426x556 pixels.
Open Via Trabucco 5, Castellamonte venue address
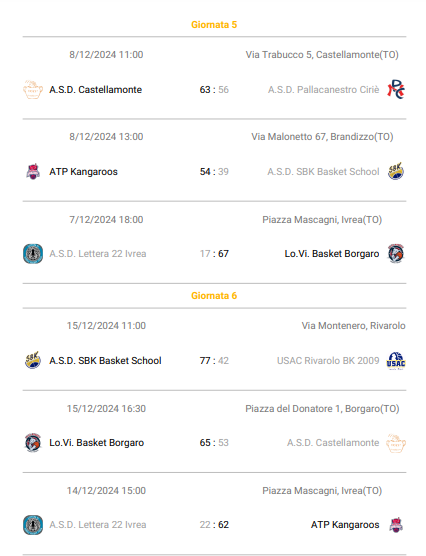point(322,55)
